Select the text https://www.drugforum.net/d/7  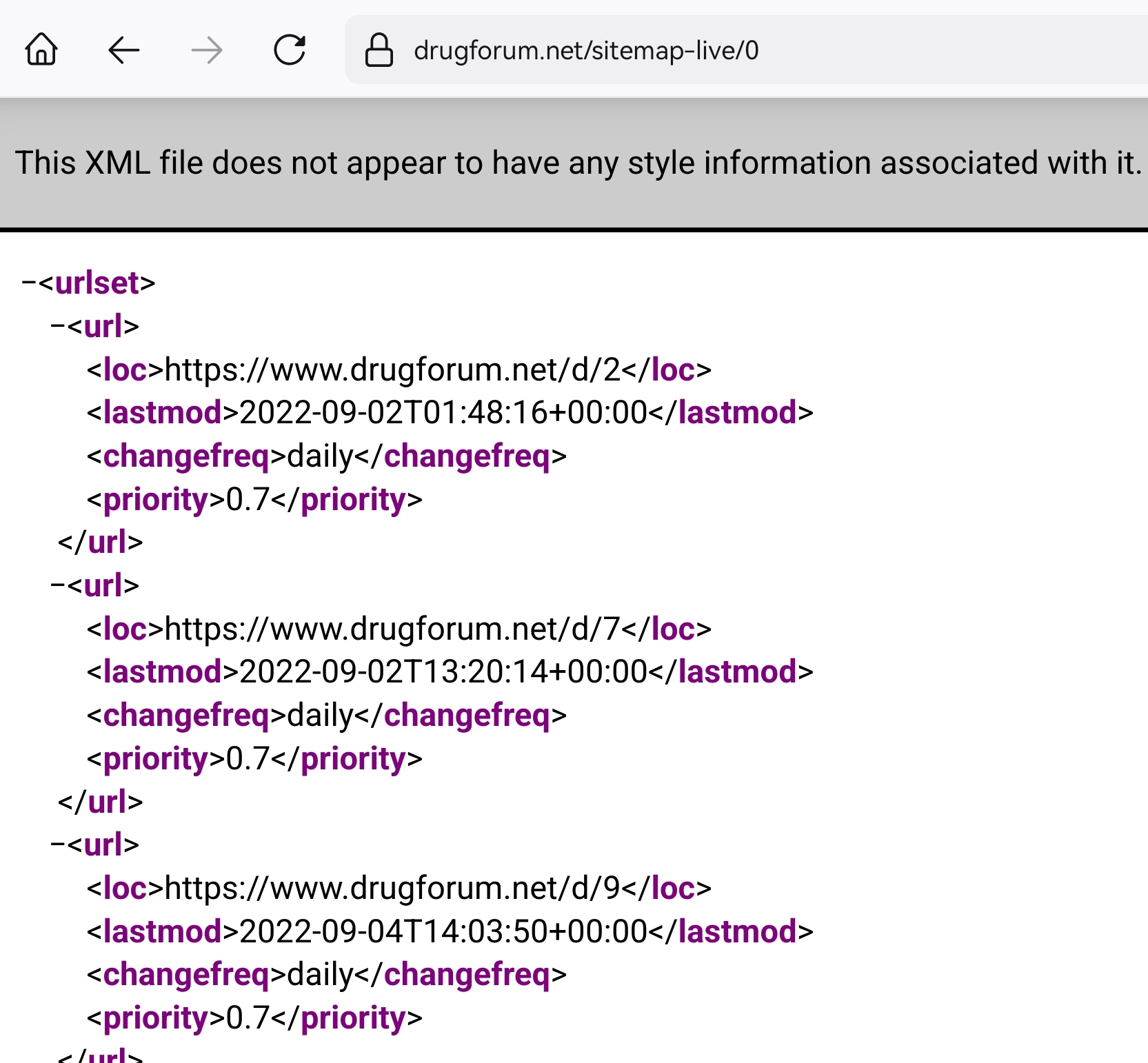(392, 629)
